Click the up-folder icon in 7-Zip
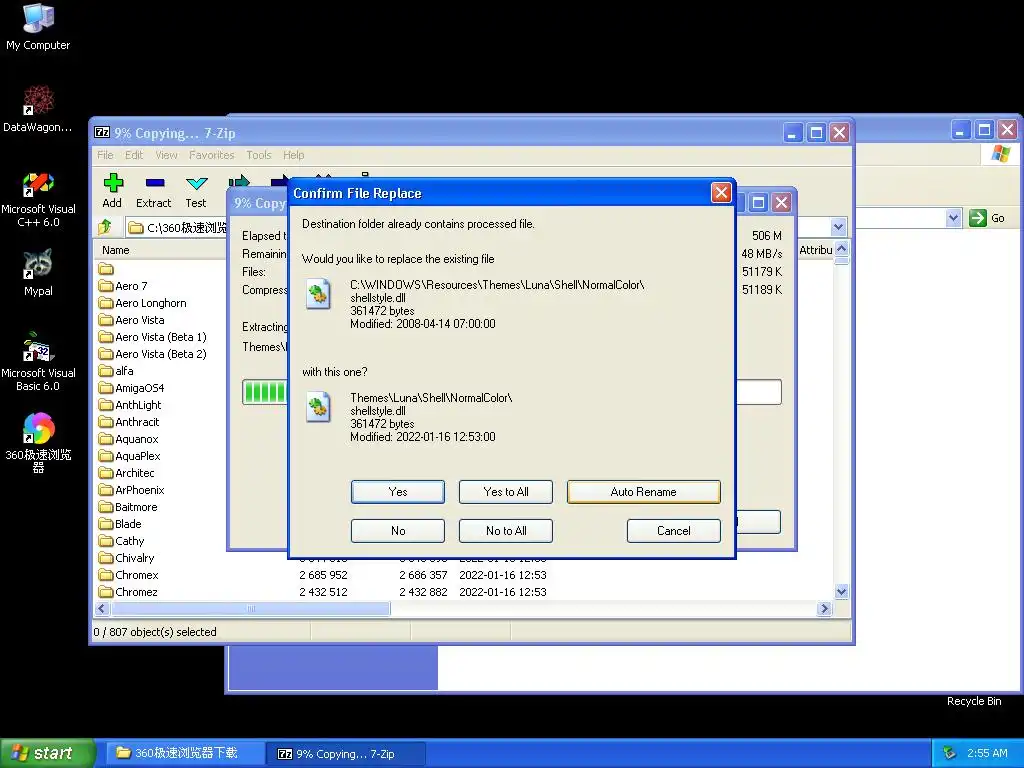This screenshot has height=768, width=1024. (105, 227)
